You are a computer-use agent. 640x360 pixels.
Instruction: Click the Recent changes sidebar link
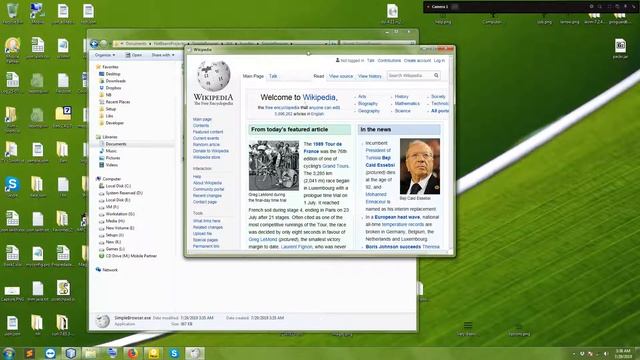pos(207,196)
